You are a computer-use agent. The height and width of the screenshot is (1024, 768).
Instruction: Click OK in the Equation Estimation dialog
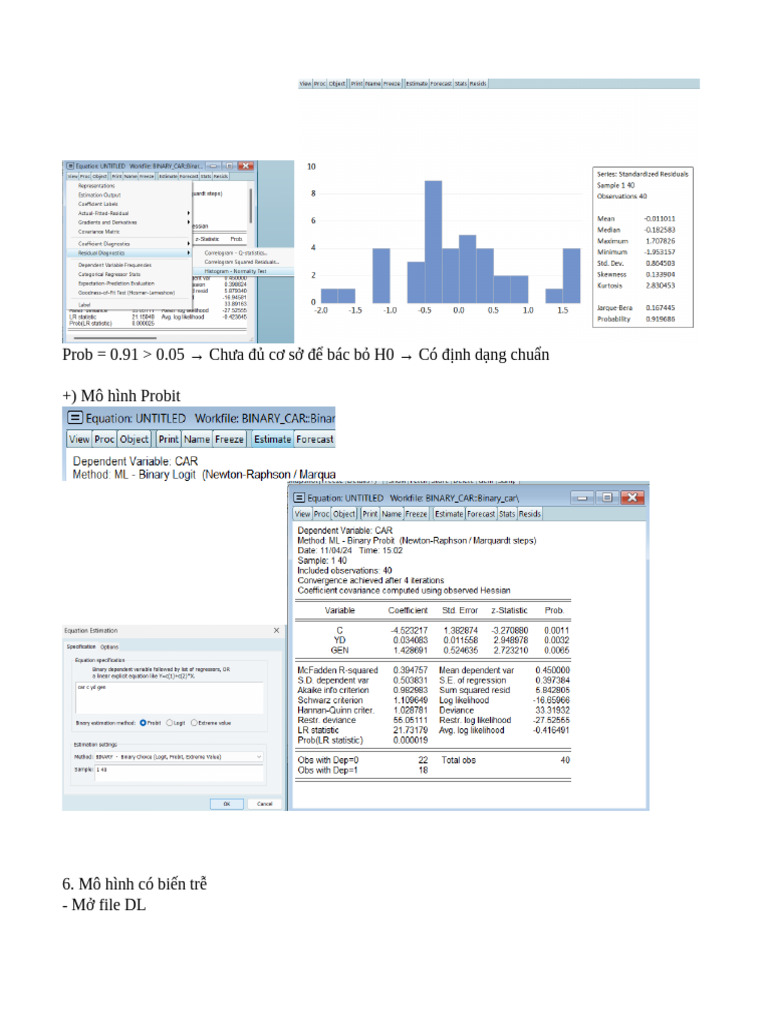click(x=227, y=803)
